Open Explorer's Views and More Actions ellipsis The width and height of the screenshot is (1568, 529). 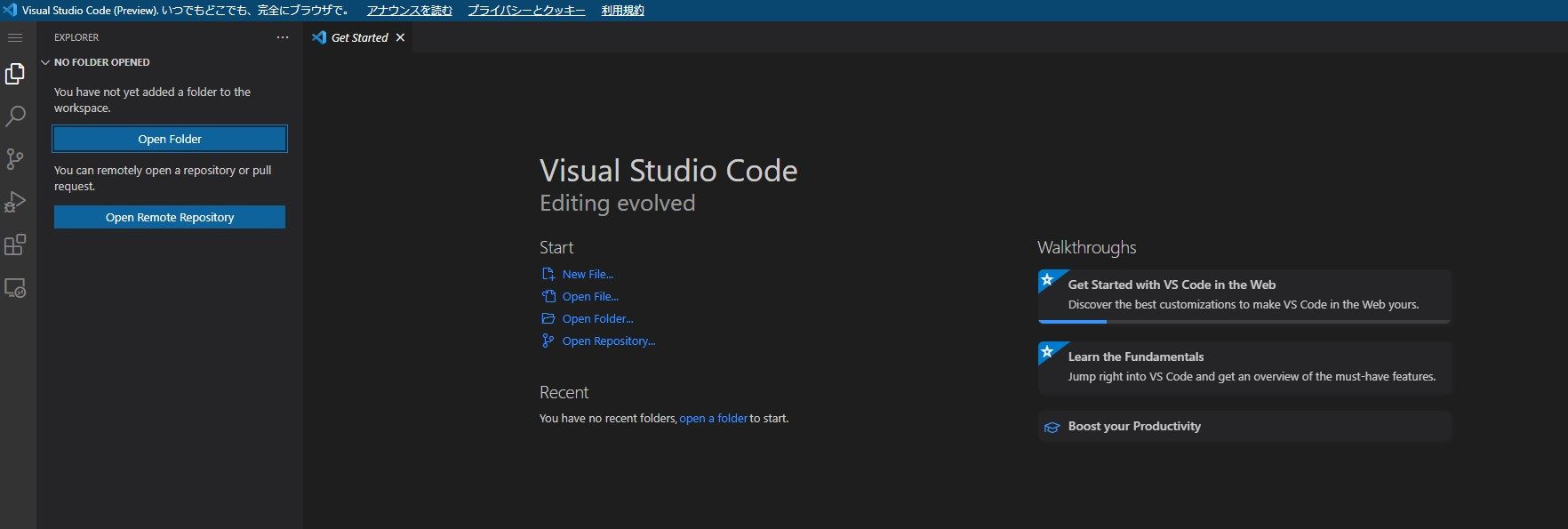tap(283, 37)
